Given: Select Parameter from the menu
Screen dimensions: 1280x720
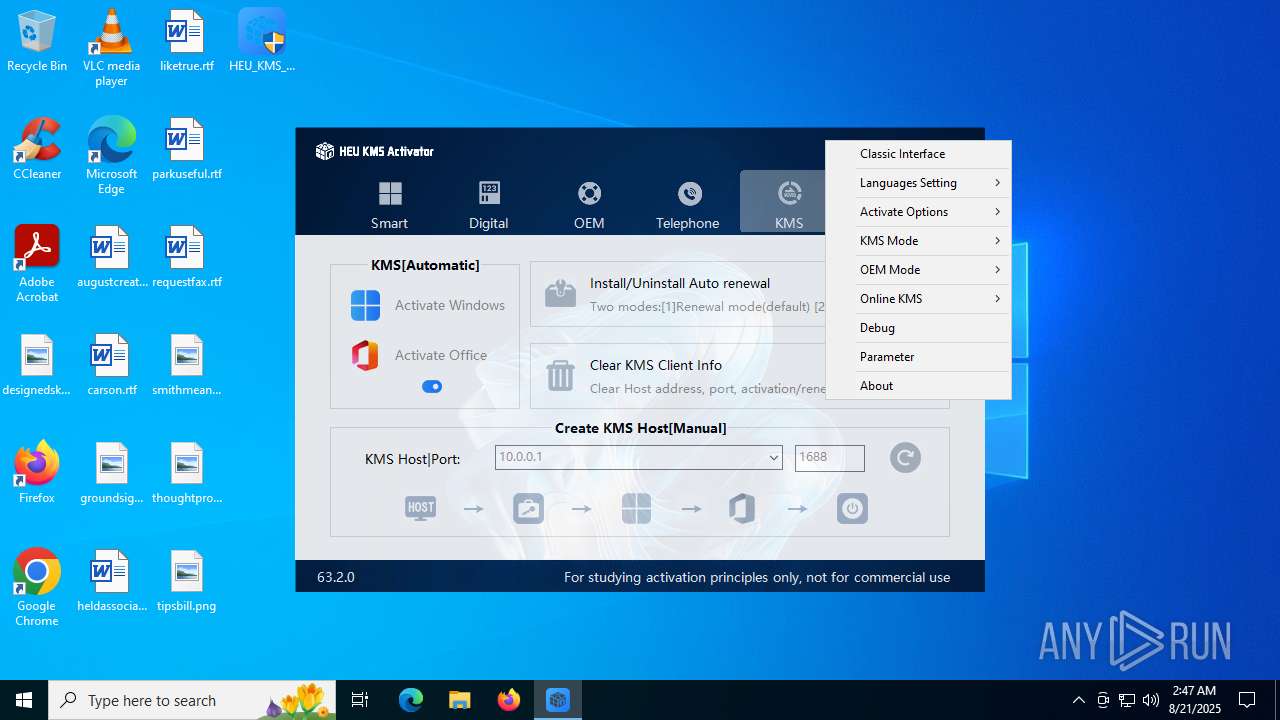Looking at the screenshot, I should click(918, 357).
